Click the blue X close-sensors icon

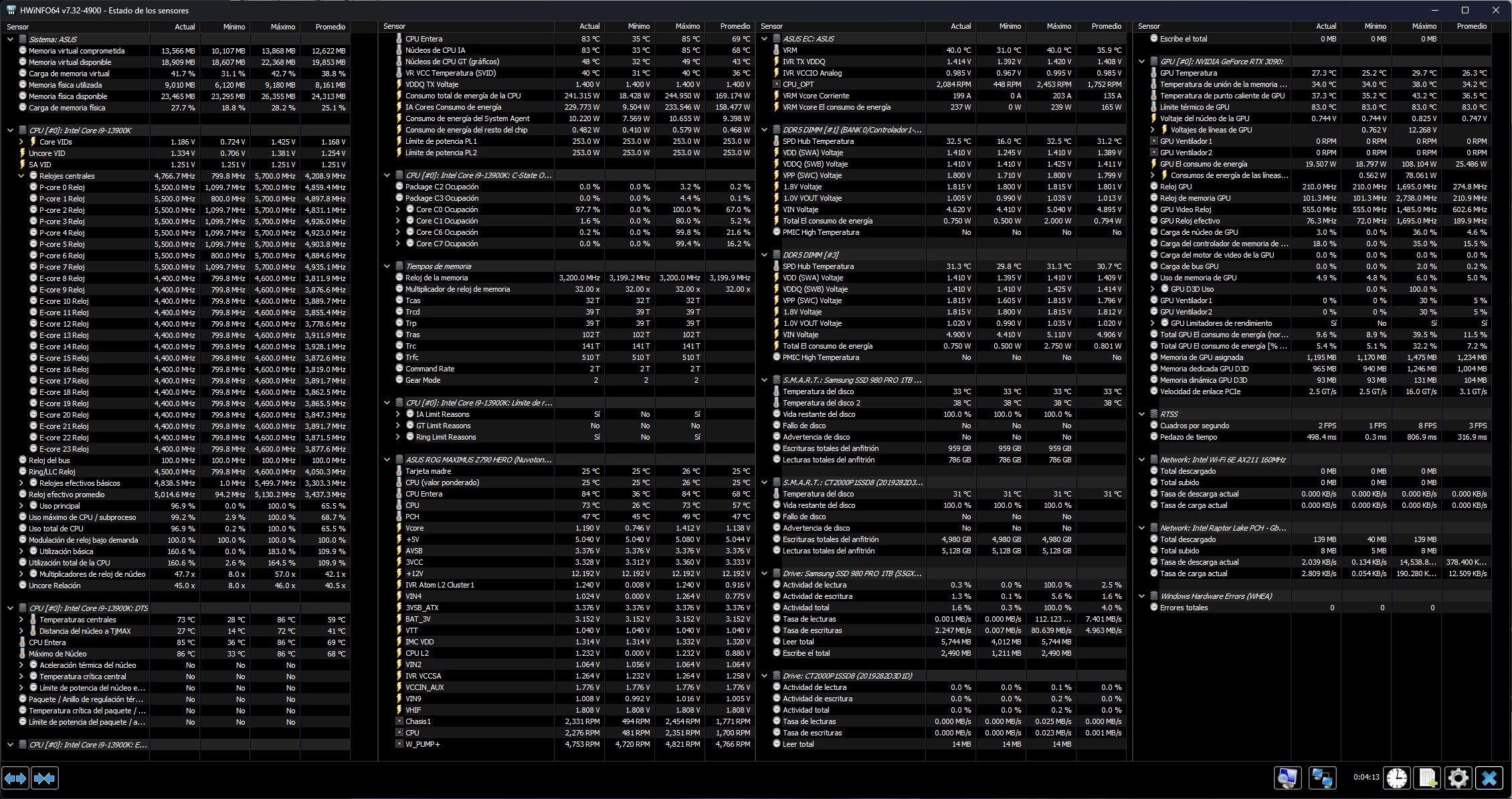pos(1489,778)
